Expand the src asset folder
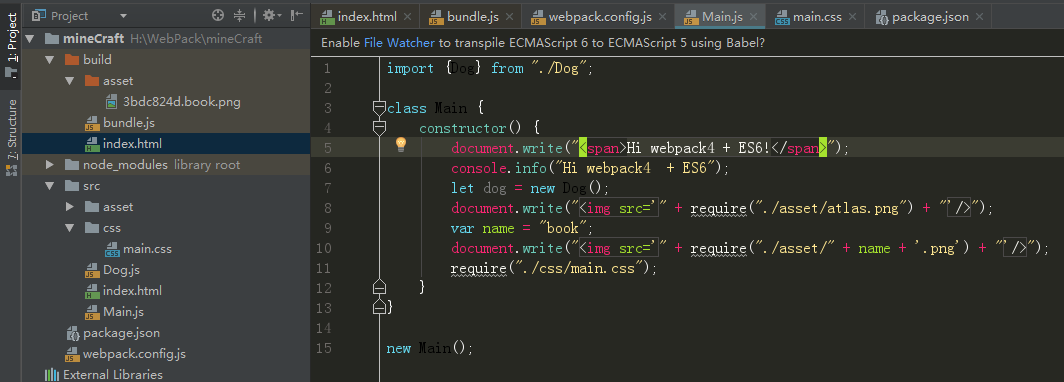The height and width of the screenshot is (382, 1064). (x=70, y=207)
